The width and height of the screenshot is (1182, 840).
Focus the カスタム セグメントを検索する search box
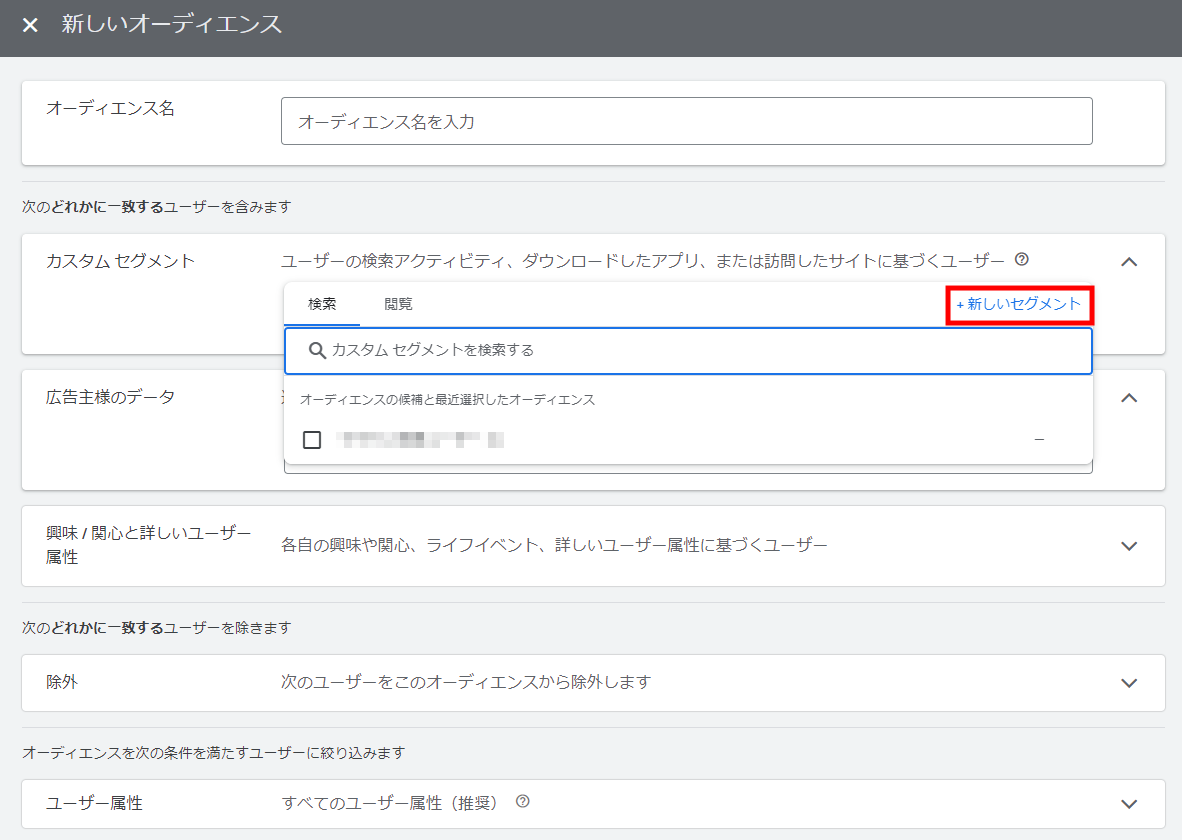click(x=700, y=351)
